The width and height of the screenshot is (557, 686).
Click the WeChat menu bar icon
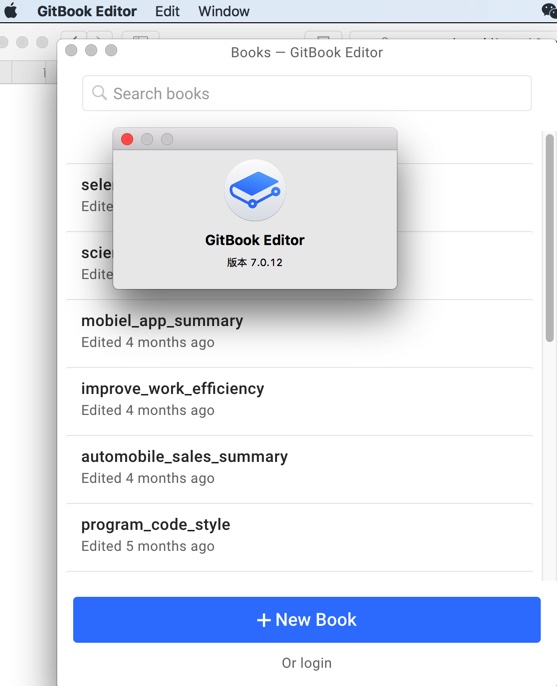tap(549, 10)
